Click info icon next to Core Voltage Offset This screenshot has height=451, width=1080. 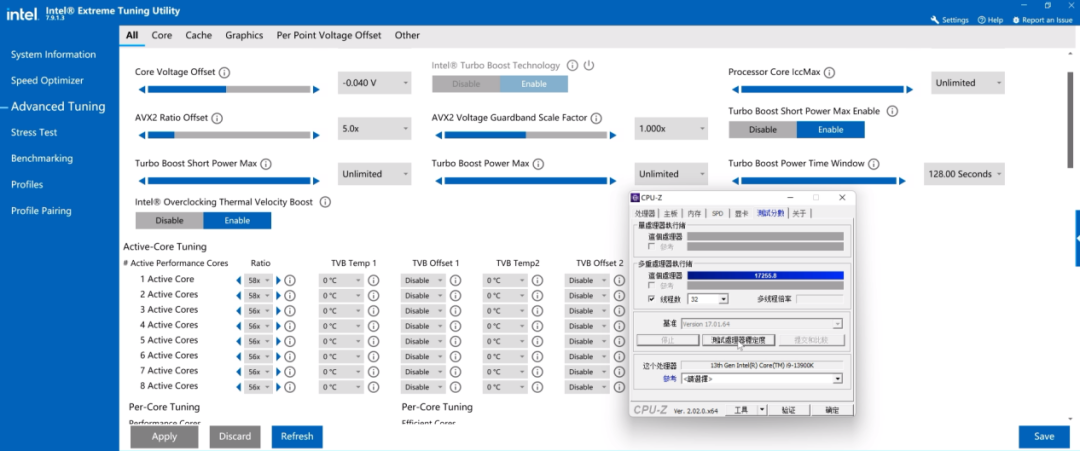click(224, 73)
